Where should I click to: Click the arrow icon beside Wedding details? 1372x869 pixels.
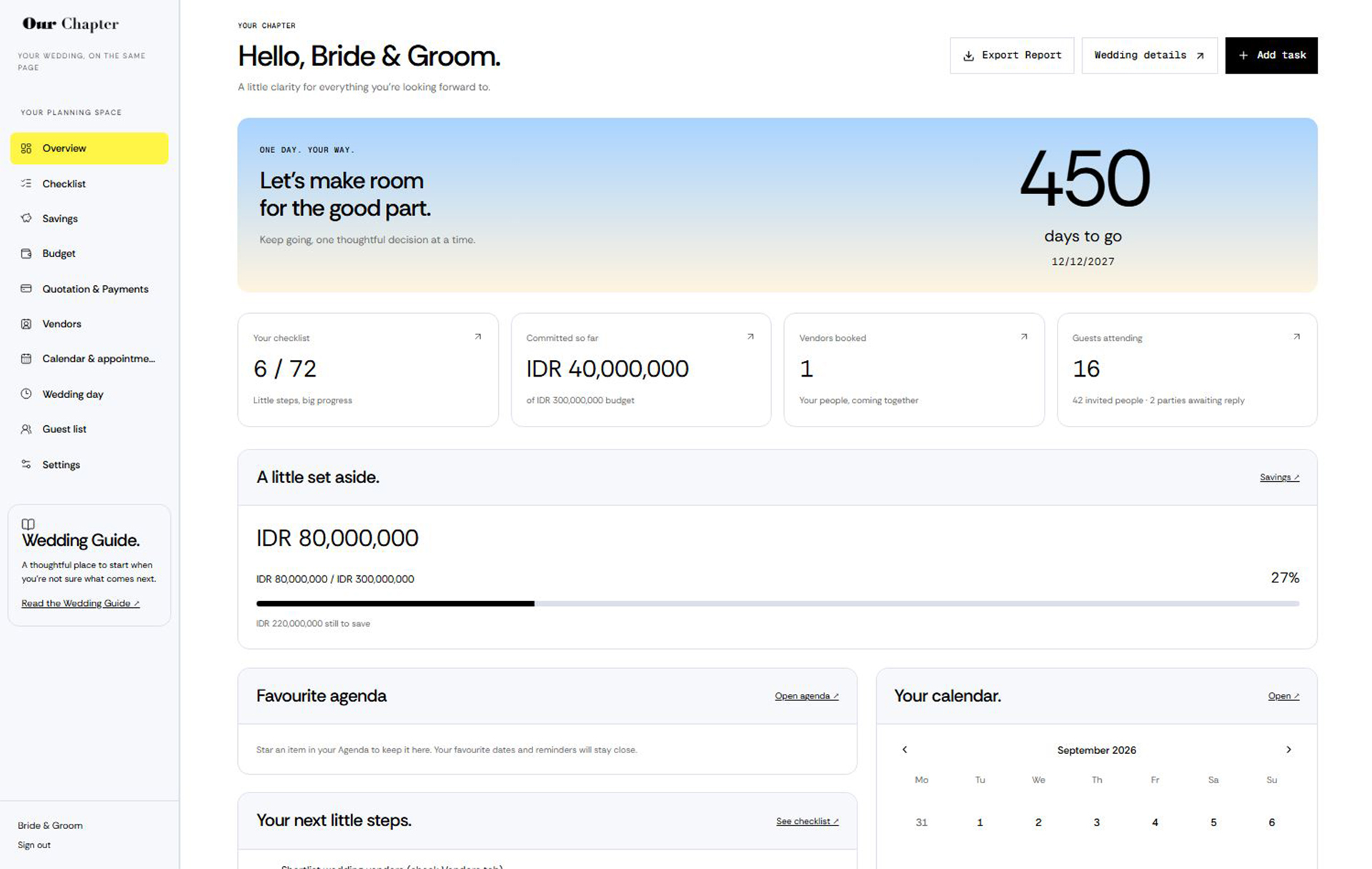tap(1200, 56)
